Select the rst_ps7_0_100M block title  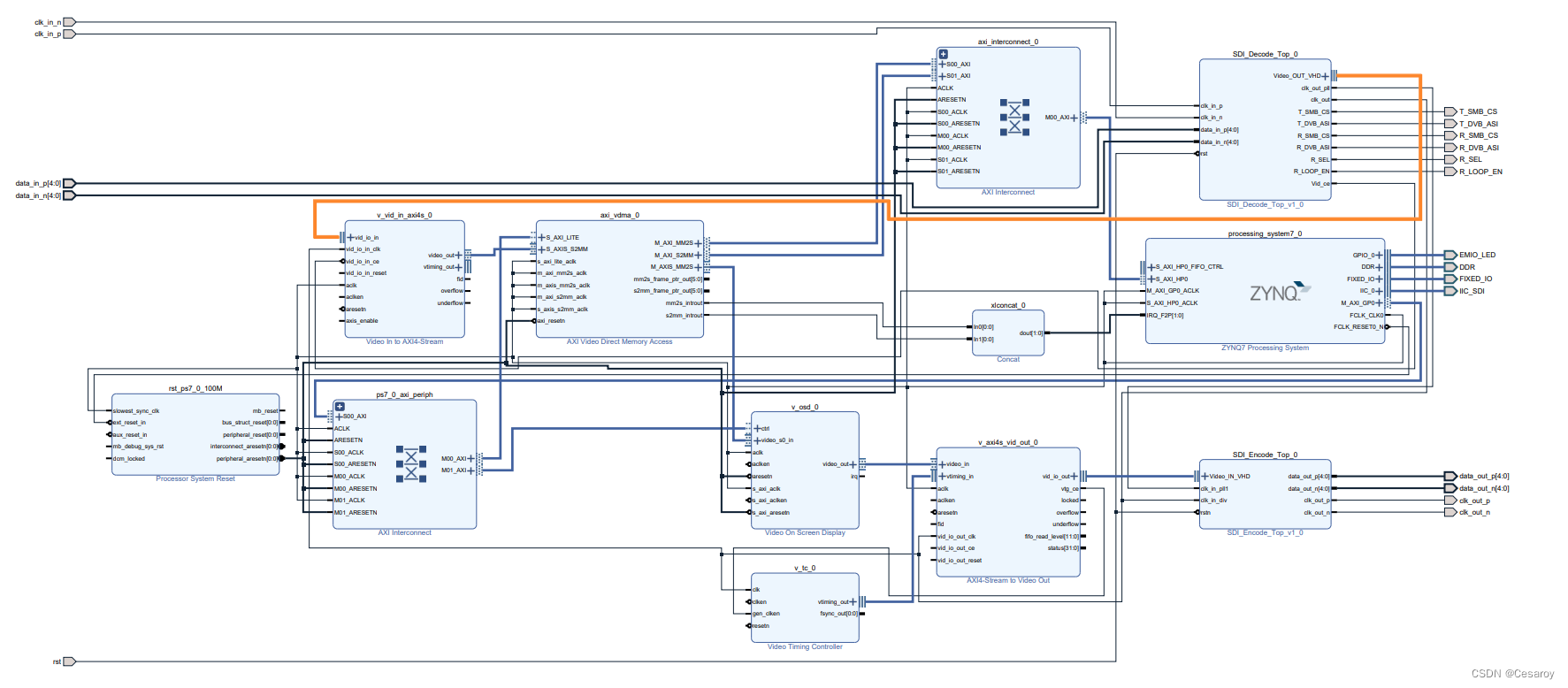pos(195,388)
